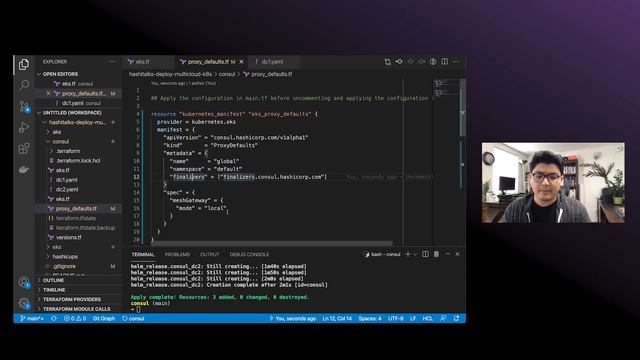Click the editor horizontal scrollbar

[x=271, y=243]
